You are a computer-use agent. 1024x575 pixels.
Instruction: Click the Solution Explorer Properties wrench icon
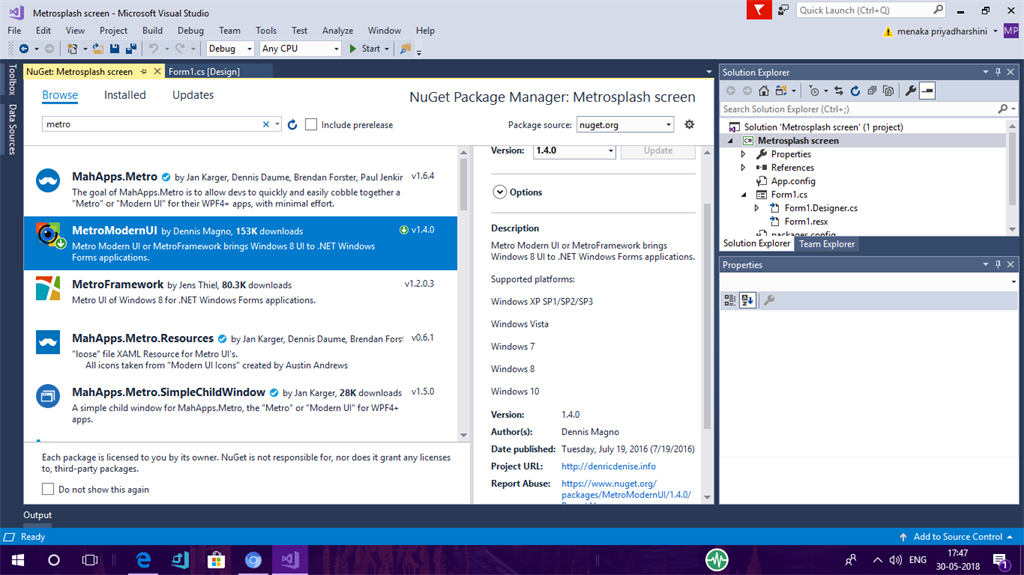click(910, 91)
